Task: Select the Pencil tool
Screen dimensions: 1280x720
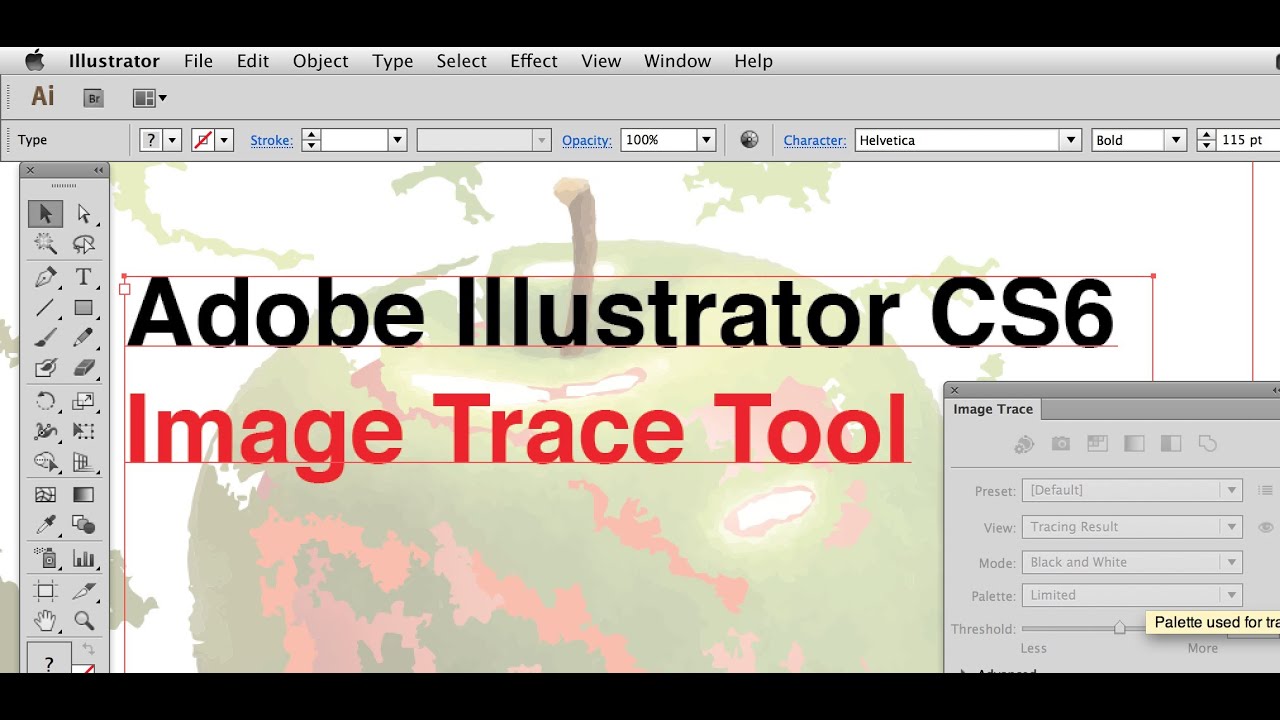Action: pyautogui.click(x=84, y=338)
